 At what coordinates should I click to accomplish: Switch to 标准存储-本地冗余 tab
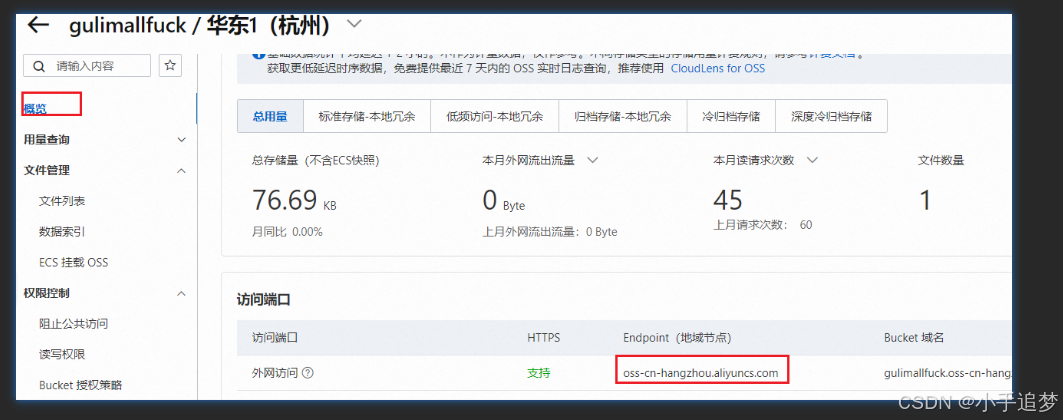tap(366, 117)
